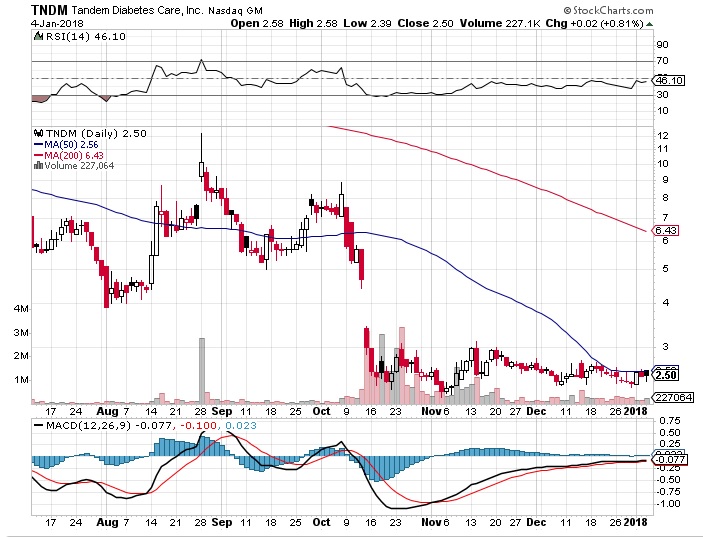Click the Aug 28 candlestick peaking near 12
The image size is (703, 537).
tap(201, 157)
